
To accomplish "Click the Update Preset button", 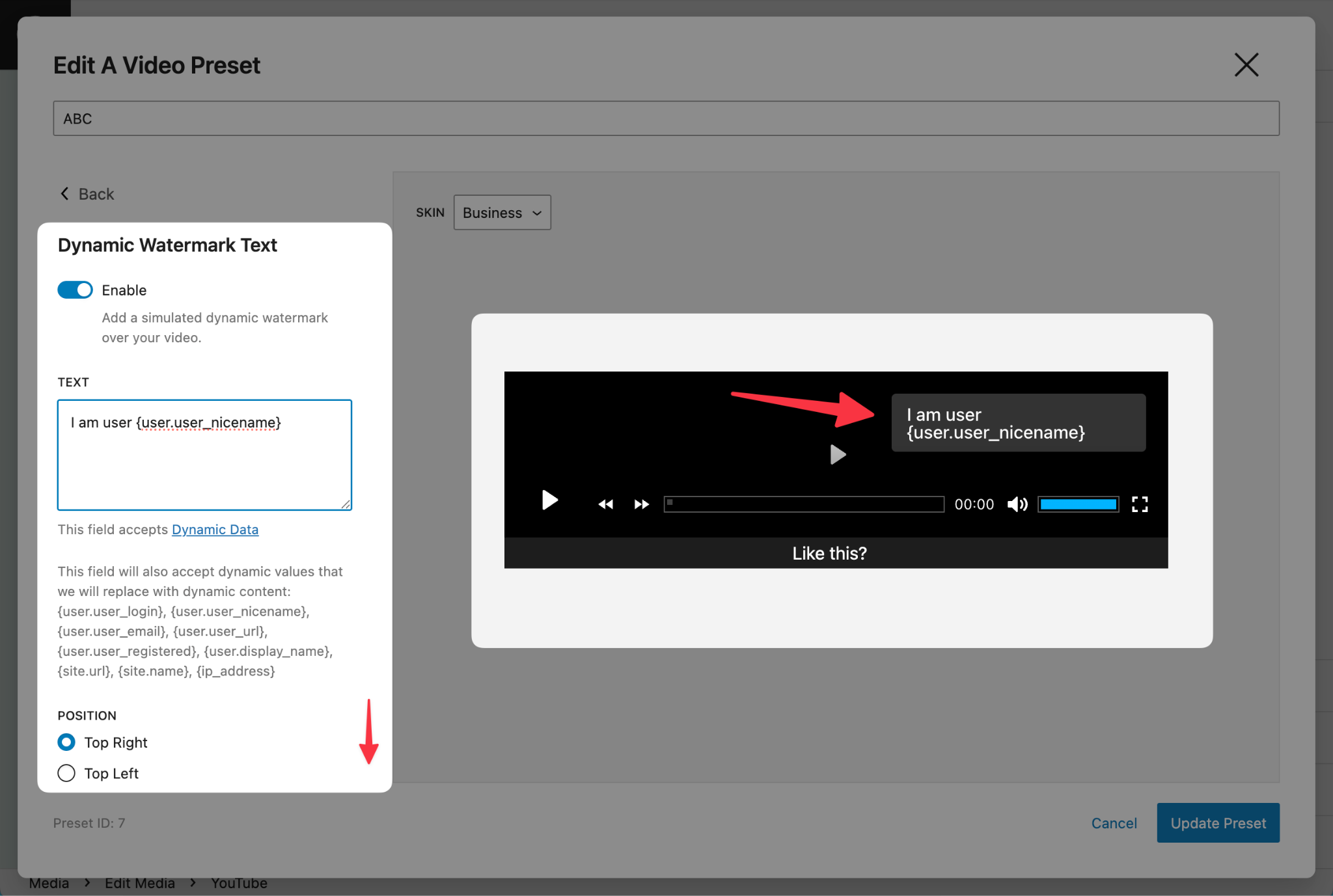I will tap(1217, 822).
